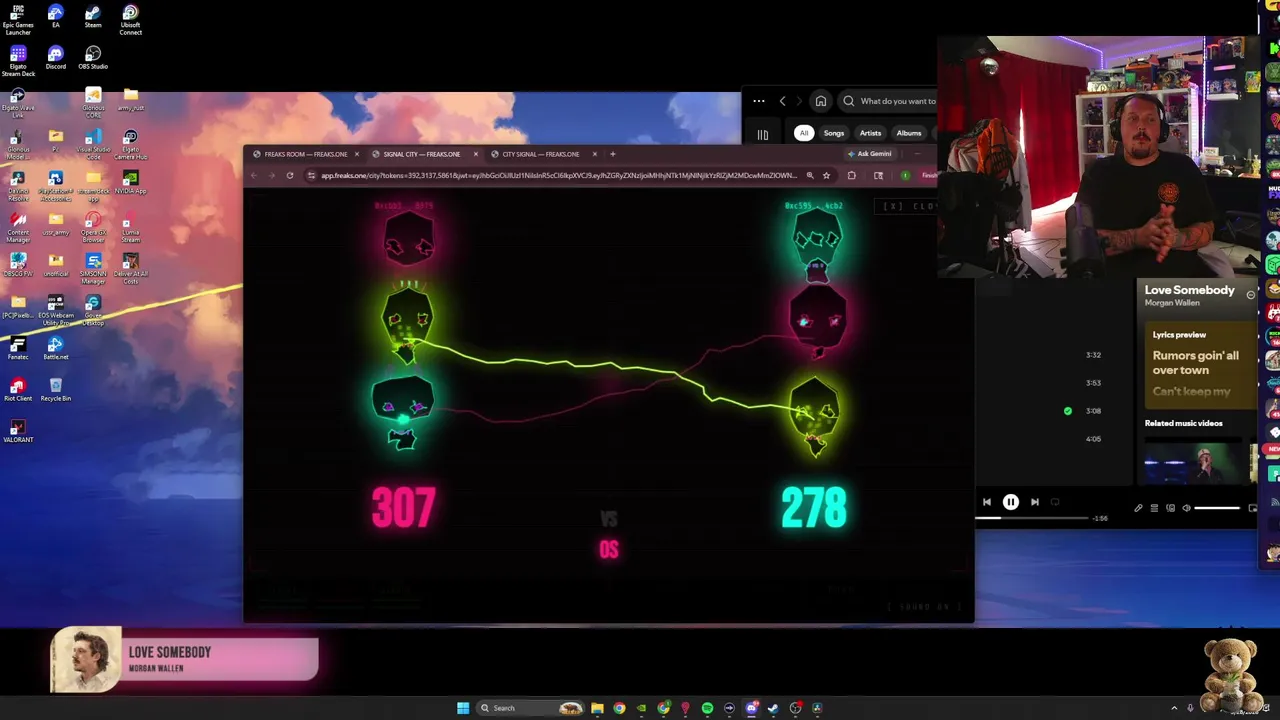
Task: Open Riot Client desktop shortcut
Action: pos(18,390)
